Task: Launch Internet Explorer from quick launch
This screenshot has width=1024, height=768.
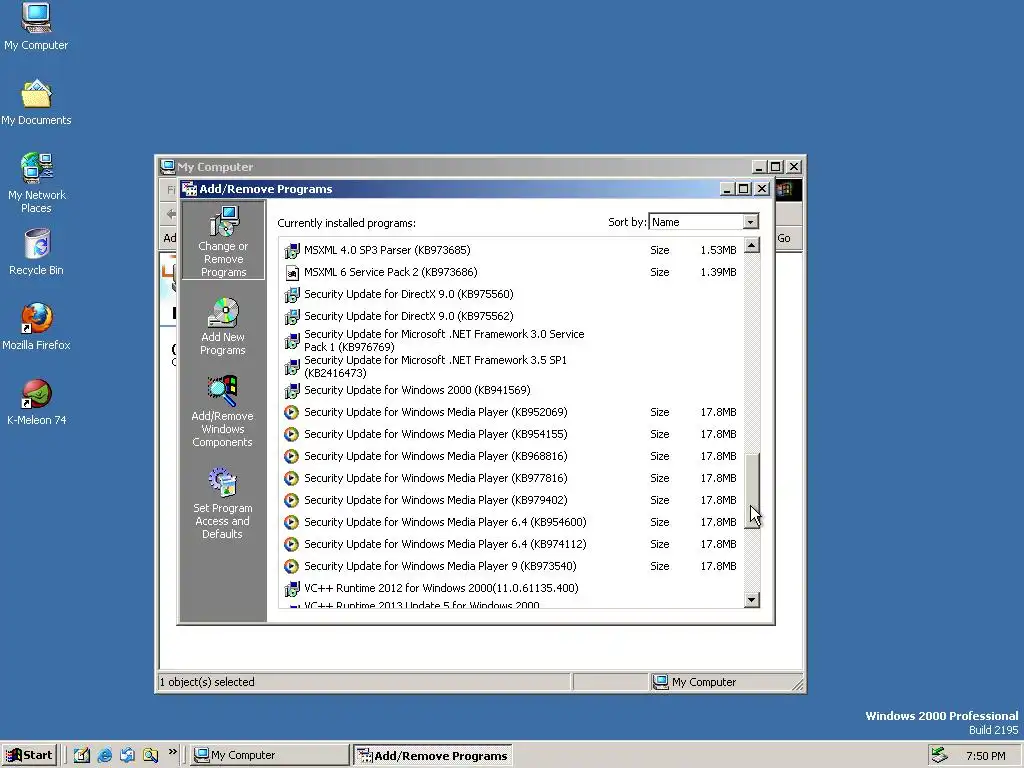Action: point(104,755)
